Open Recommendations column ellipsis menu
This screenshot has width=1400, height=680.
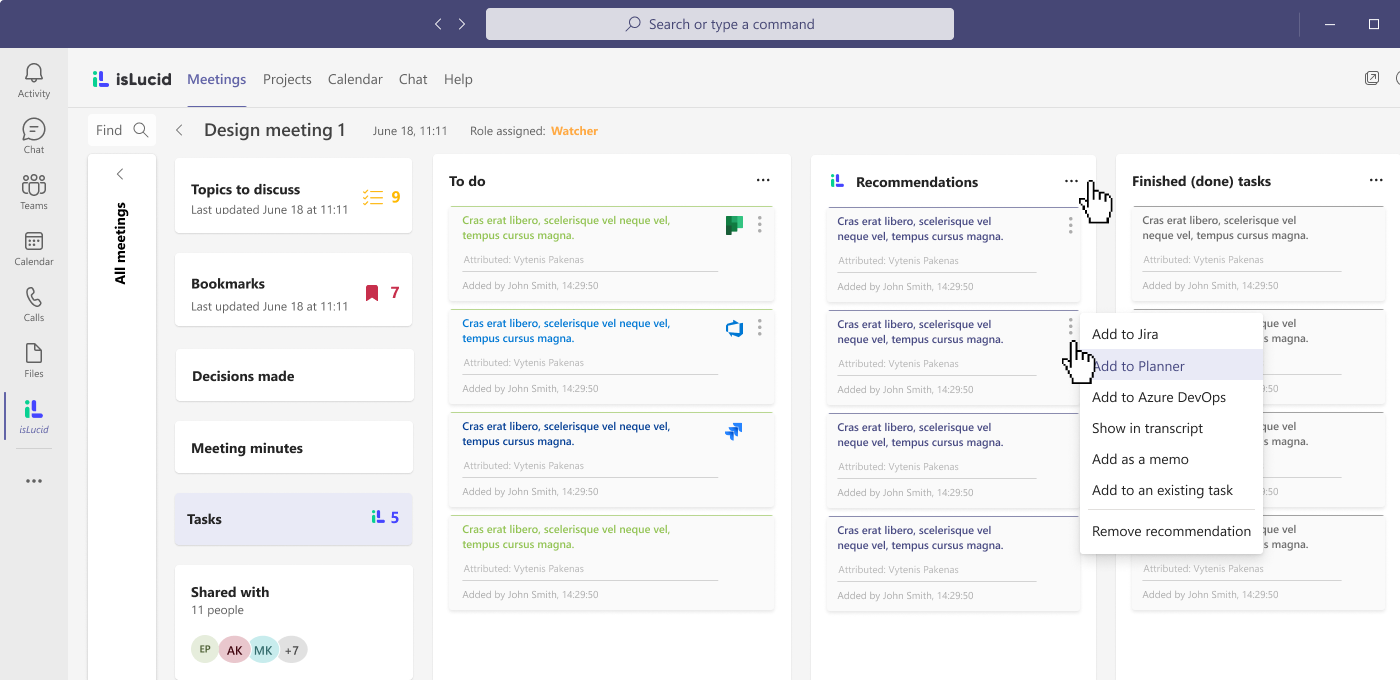click(1071, 182)
